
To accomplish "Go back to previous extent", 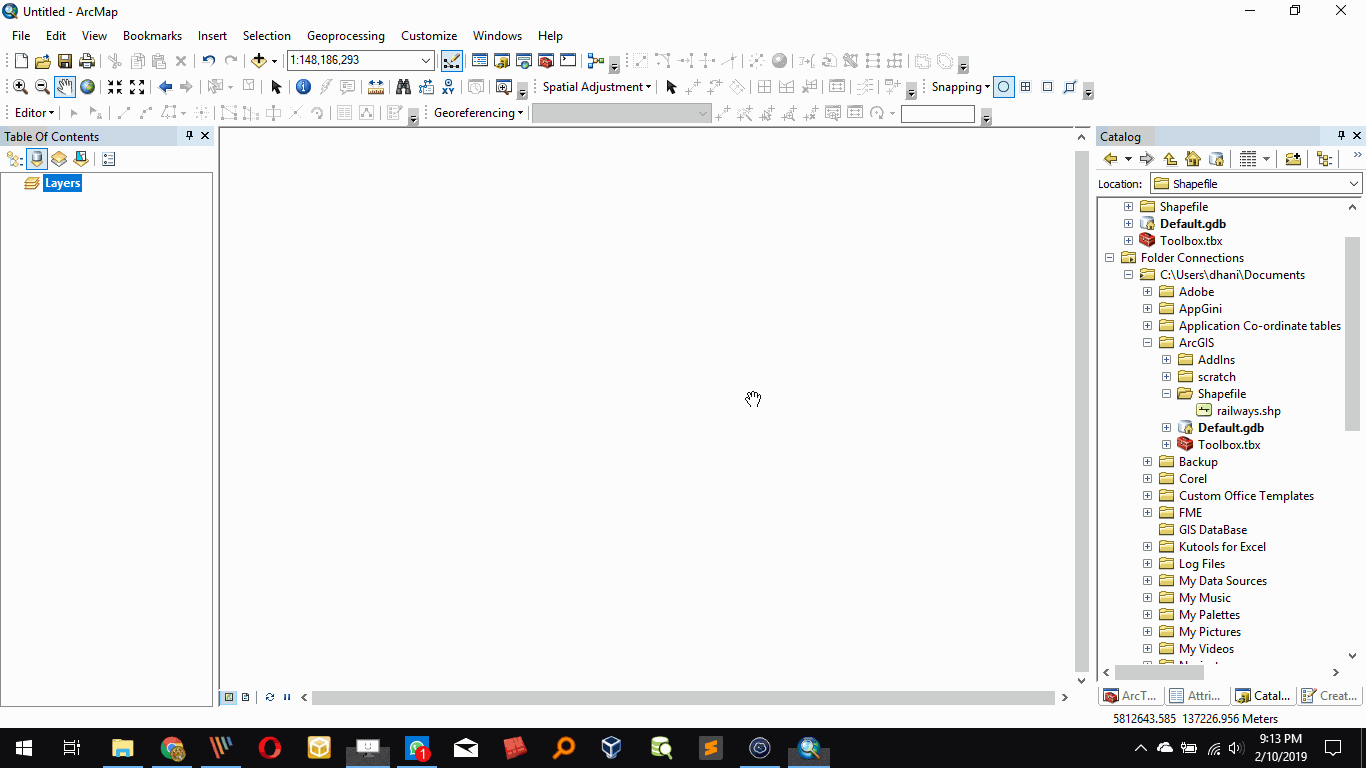I will (165, 87).
